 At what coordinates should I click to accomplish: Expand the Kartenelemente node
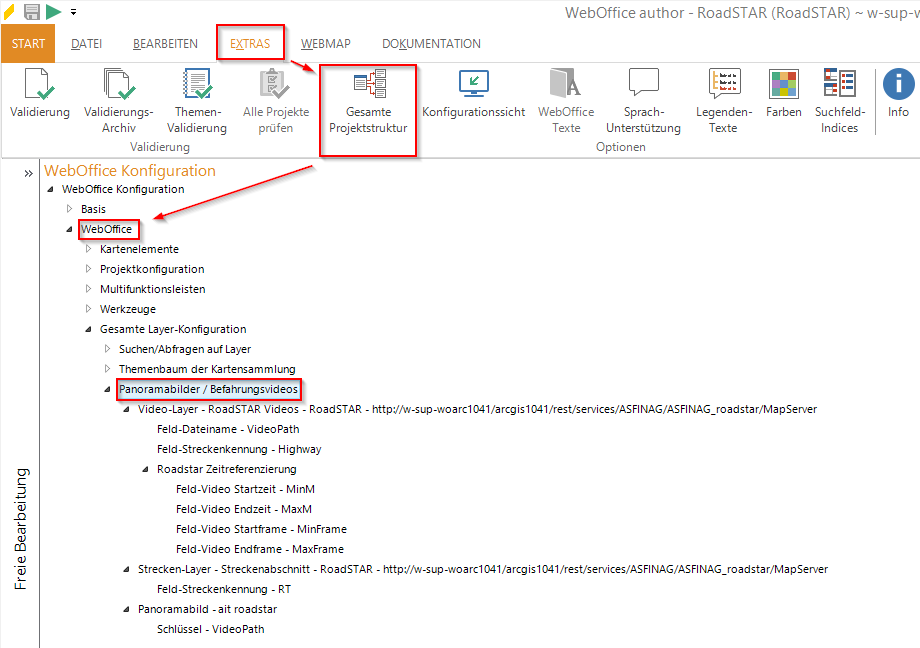tap(89, 249)
